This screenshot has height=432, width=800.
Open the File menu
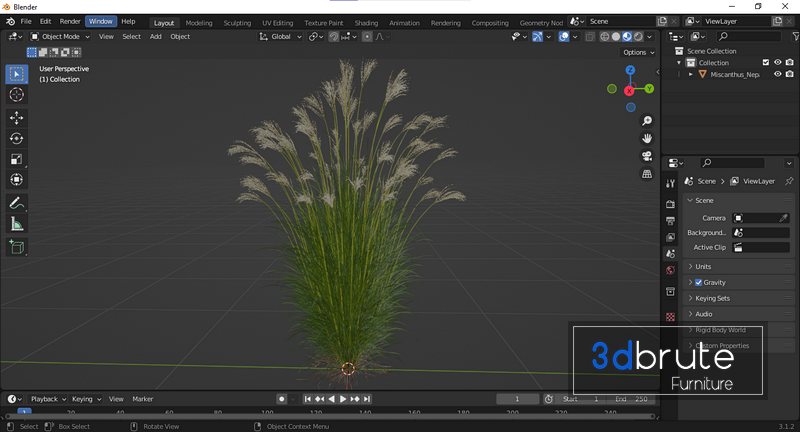pos(26,21)
